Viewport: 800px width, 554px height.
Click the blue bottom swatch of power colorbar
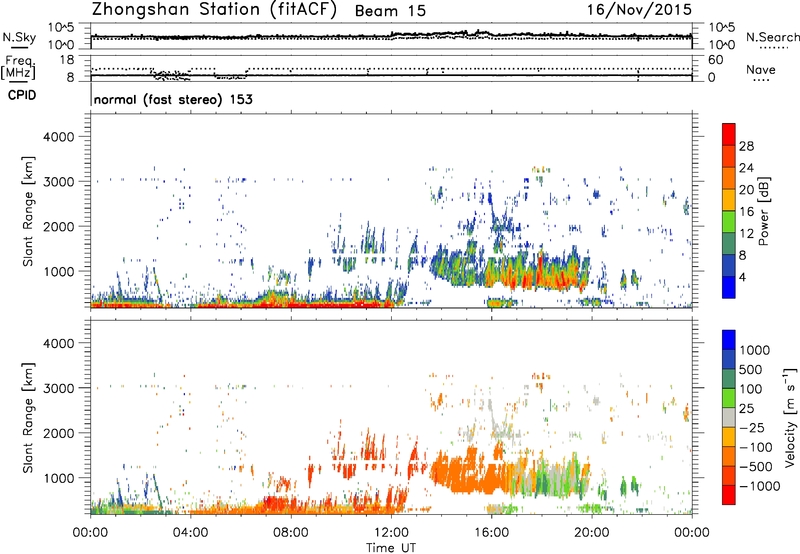click(729, 287)
